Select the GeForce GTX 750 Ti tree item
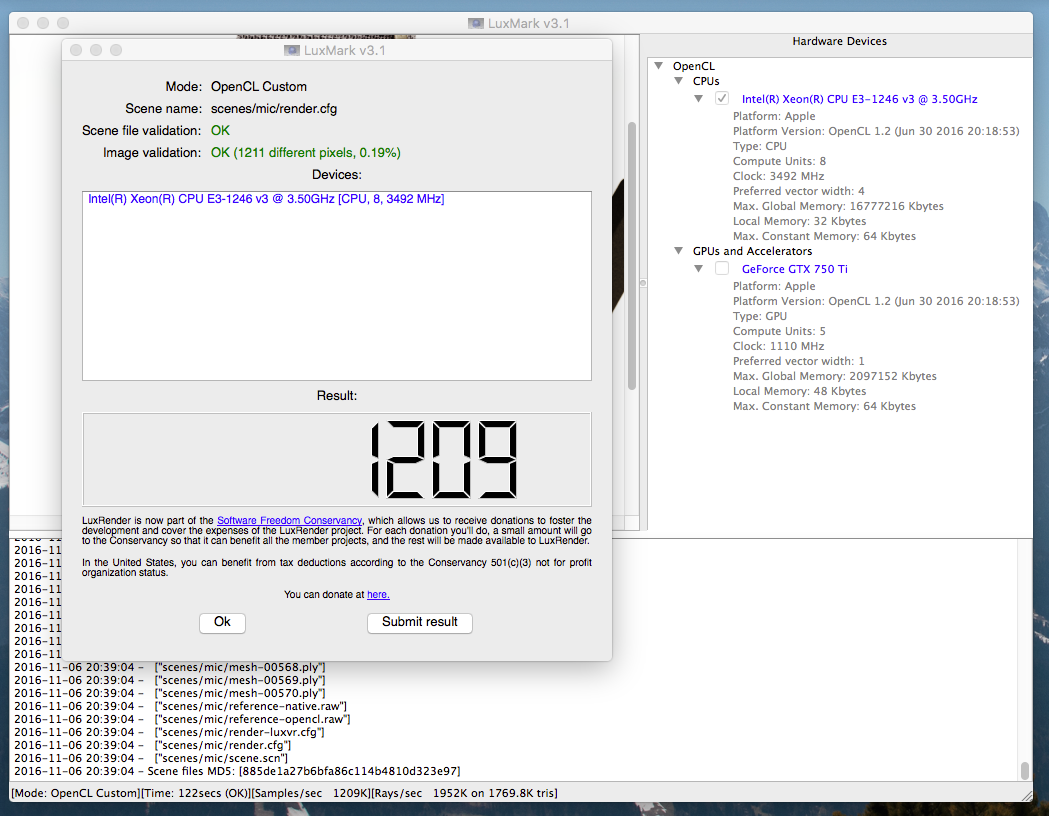The width and height of the screenshot is (1049, 816). [794, 269]
